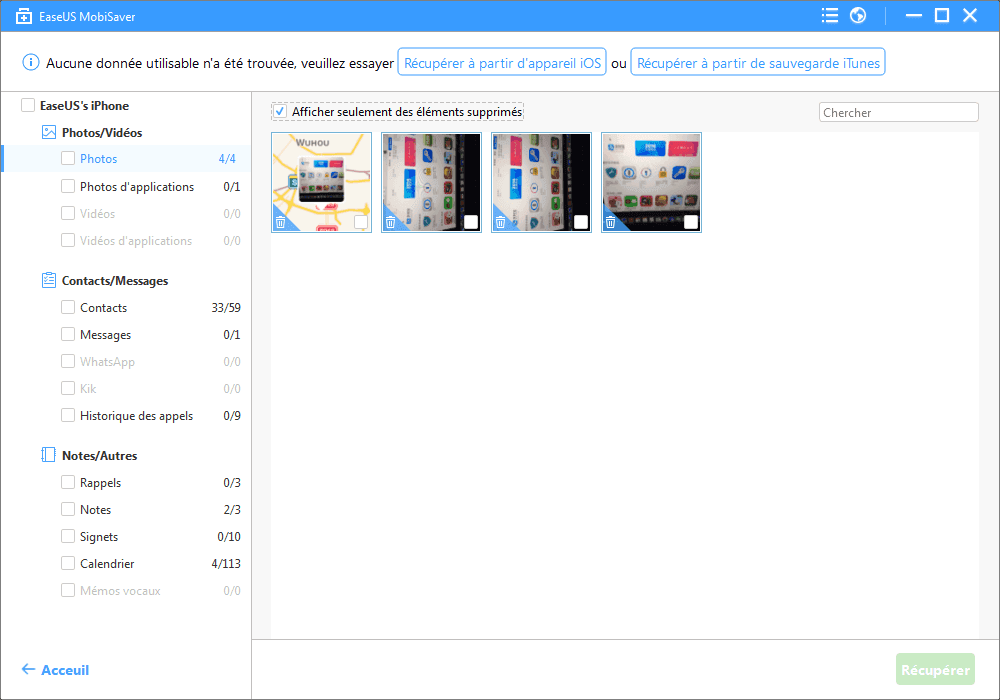Click trash icon on the fourth photo thumbnail
The width and height of the screenshot is (1000, 700).
[x=610, y=222]
